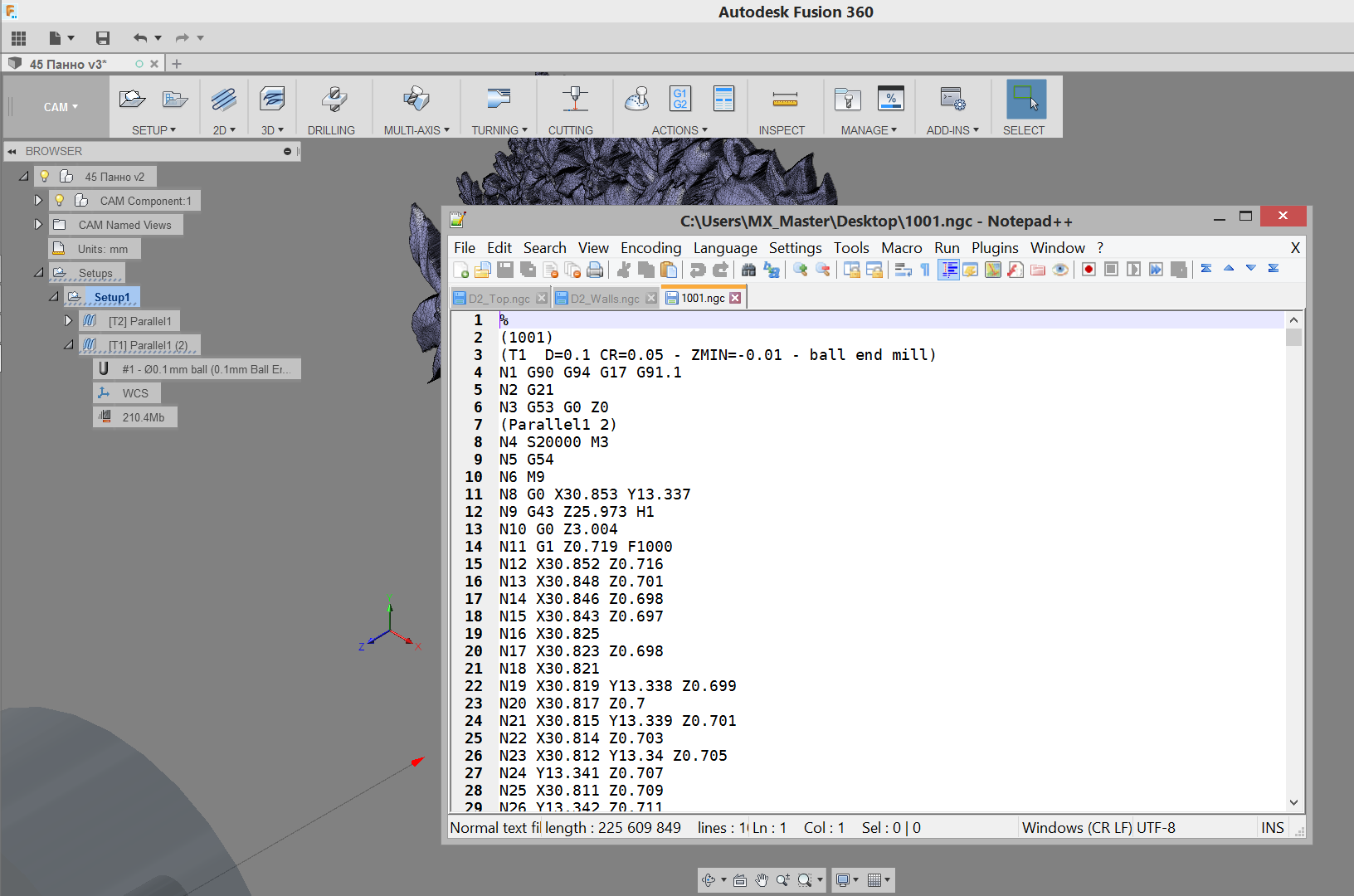Click the Cutting tool icon
This screenshot has height=896, width=1354.
pos(574,100)
